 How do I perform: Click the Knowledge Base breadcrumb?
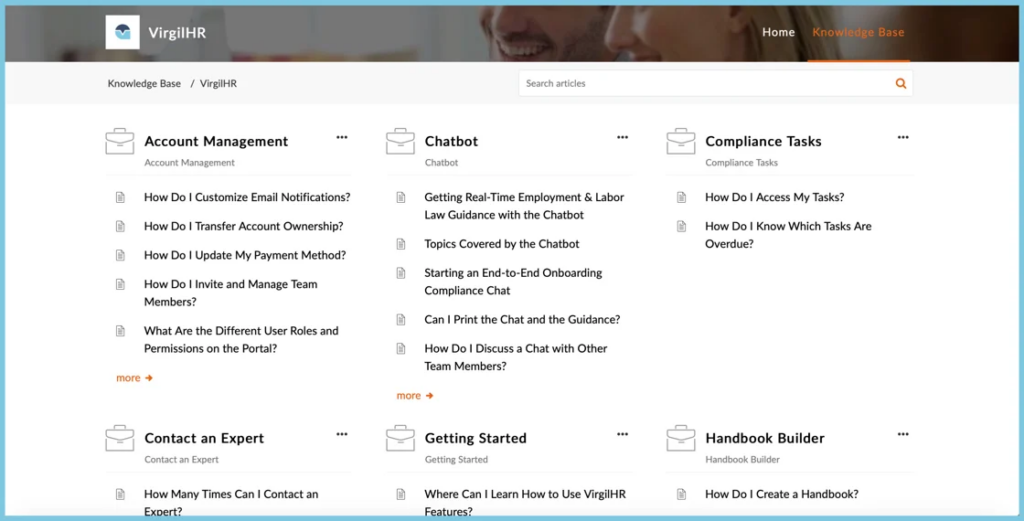point(144,84)
